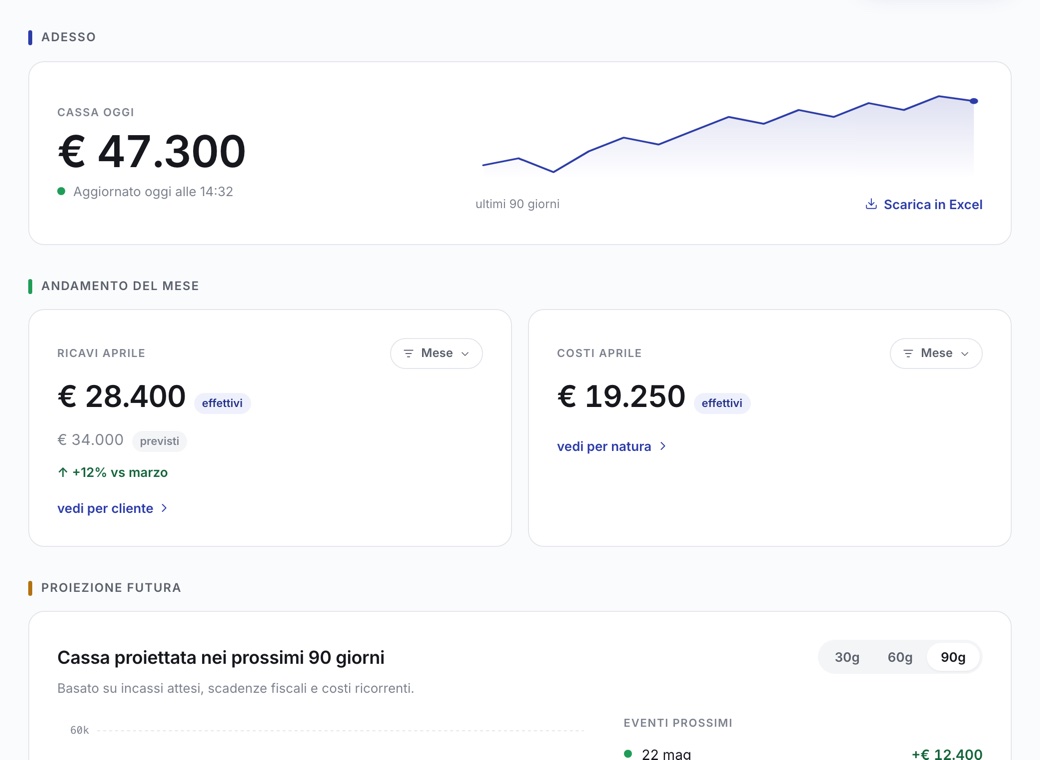Open vedi per cliente link

(113, 508)
